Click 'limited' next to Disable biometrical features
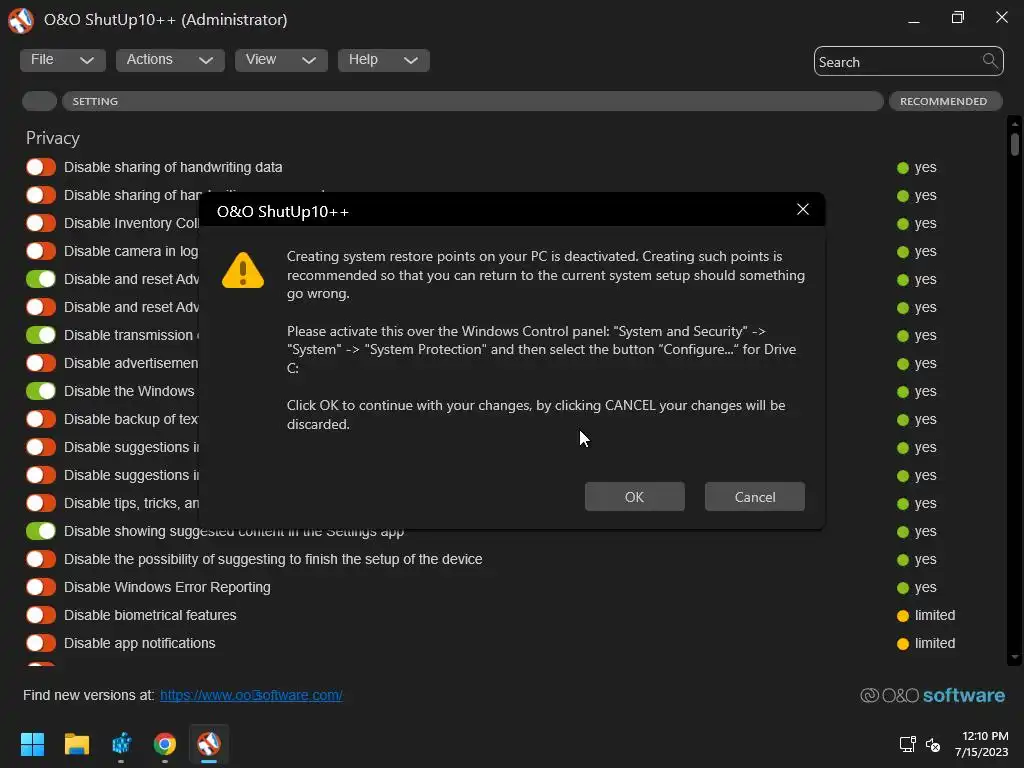1024x768 pixels. pyautogui.click(x=935, y=615)
